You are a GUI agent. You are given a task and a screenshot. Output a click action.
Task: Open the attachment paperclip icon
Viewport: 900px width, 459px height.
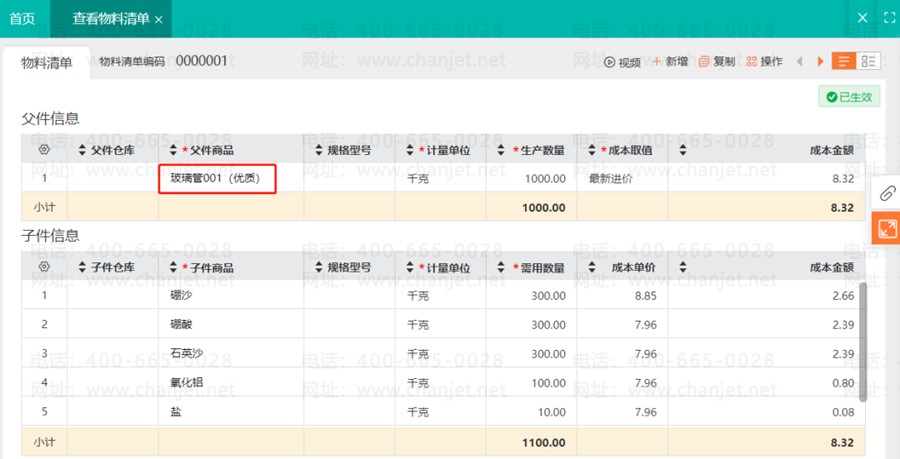click(887, 193)
